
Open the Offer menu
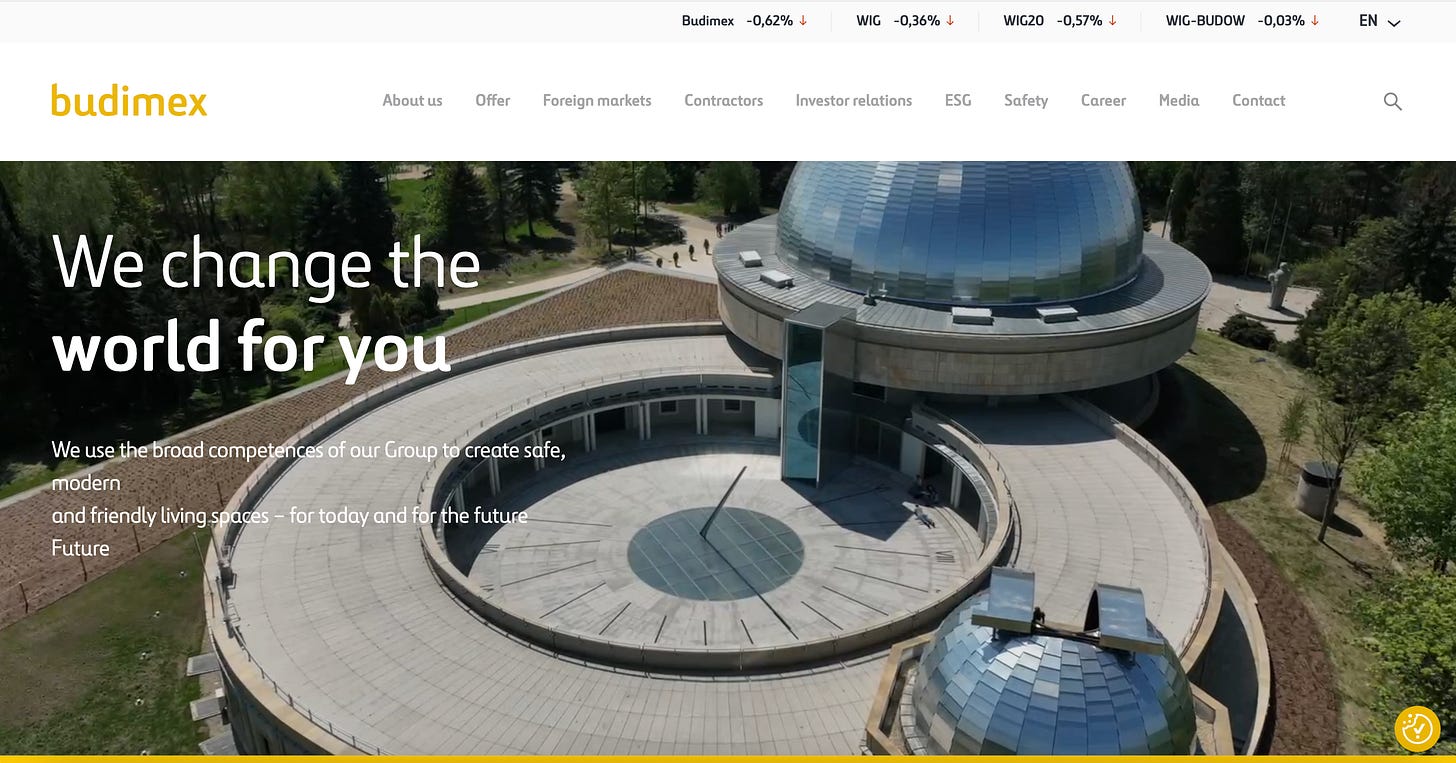[x=493, y=100]
